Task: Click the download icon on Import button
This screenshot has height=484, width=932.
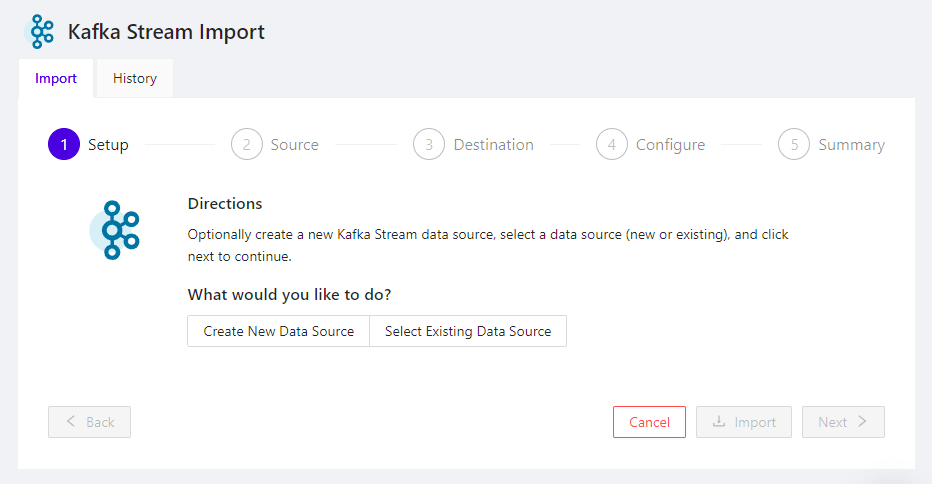Action: click(719, 422)
